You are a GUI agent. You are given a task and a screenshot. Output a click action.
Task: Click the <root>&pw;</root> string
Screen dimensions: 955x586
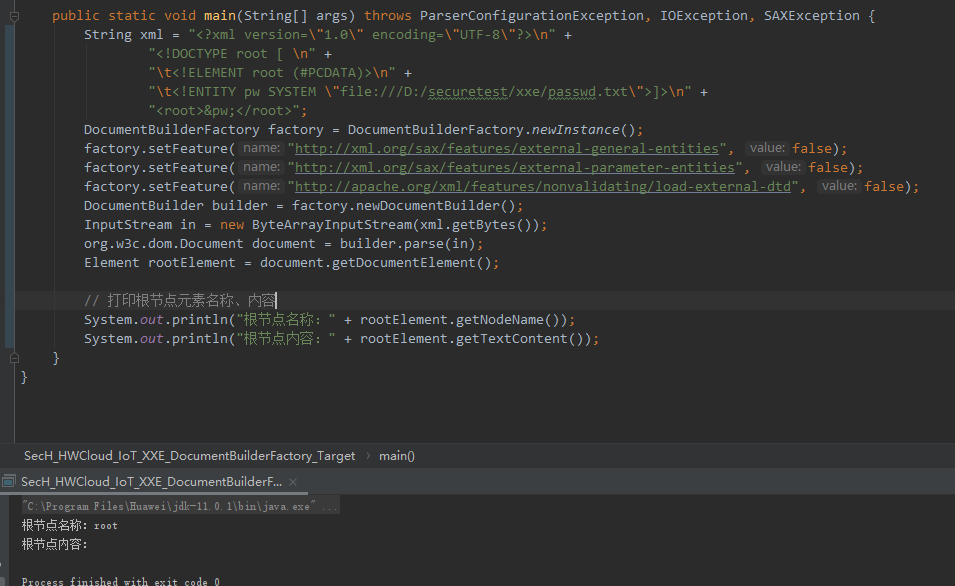(x=224, y=111)
